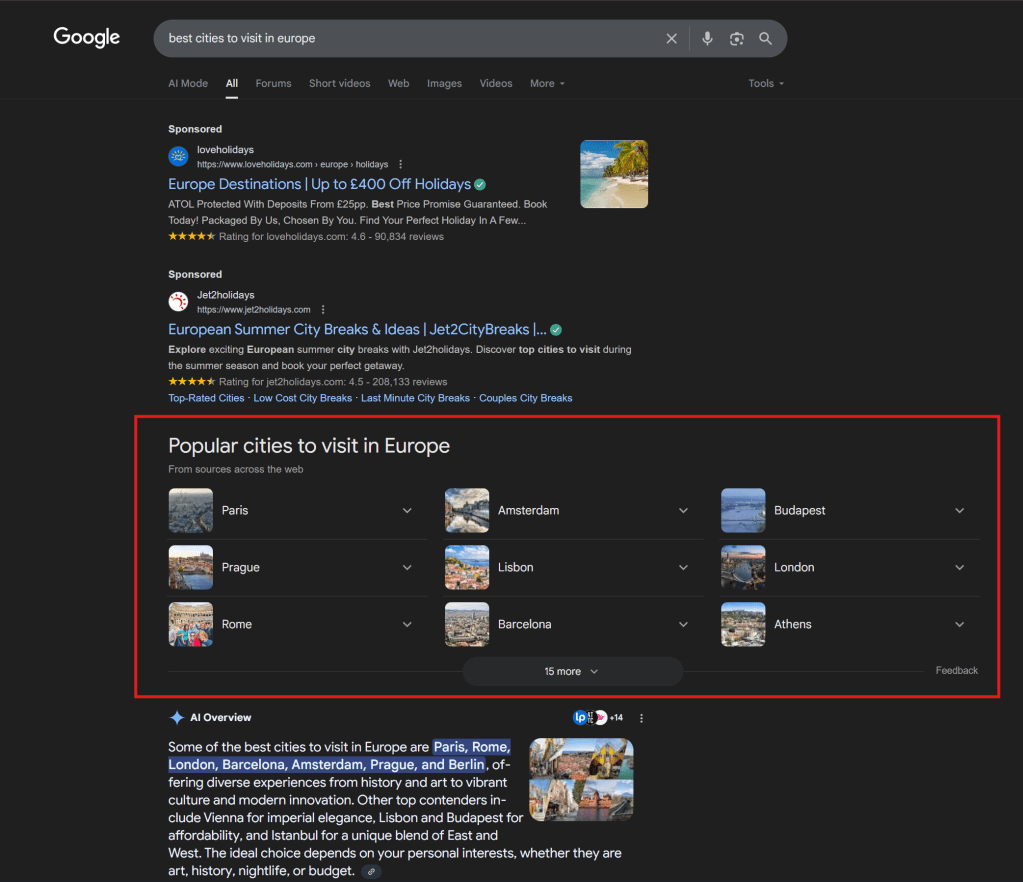Open the More search filters dropdown

pyautogui.click(x=547, y=84)
